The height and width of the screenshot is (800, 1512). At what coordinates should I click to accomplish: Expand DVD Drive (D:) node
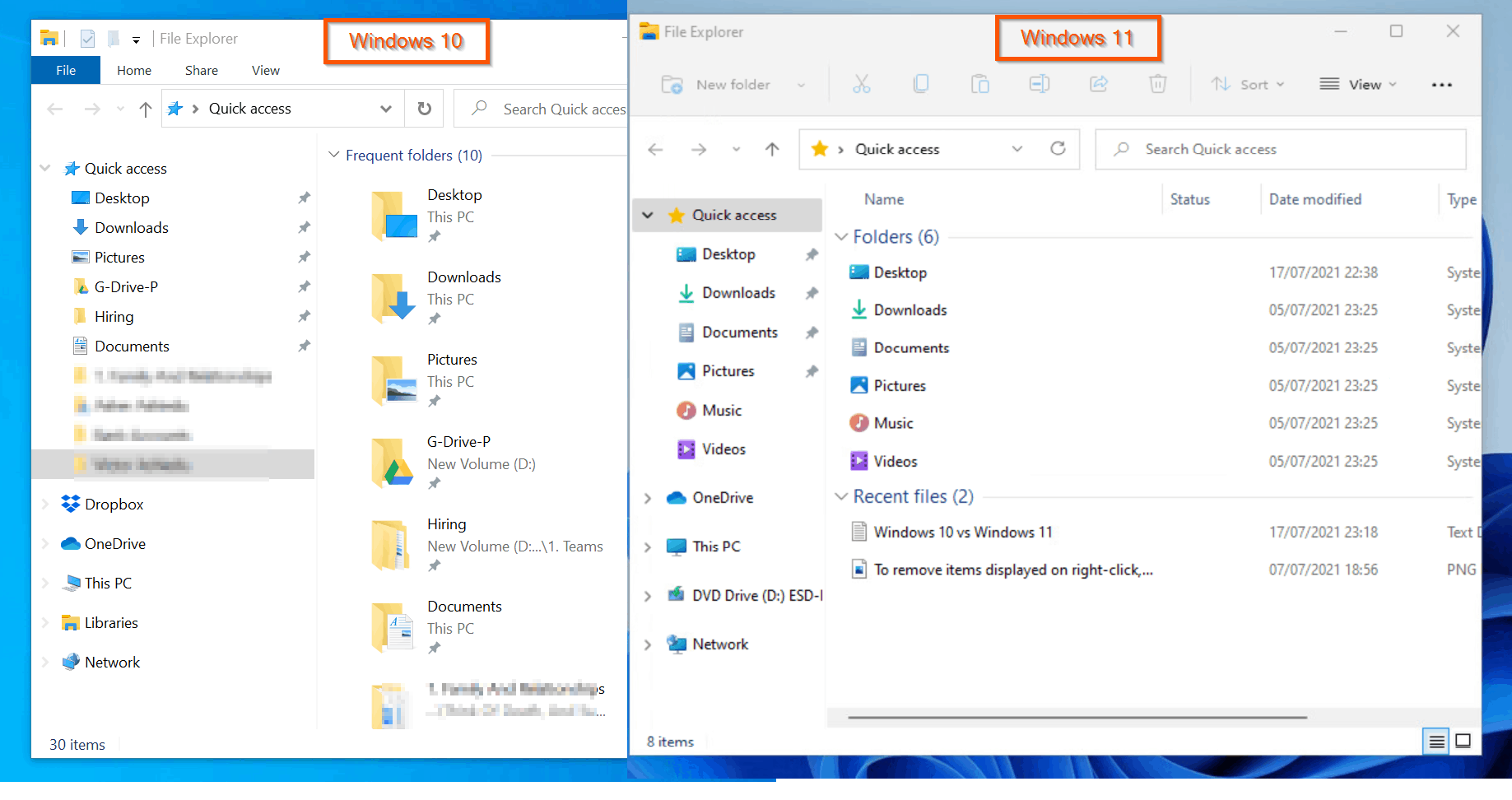648,596
